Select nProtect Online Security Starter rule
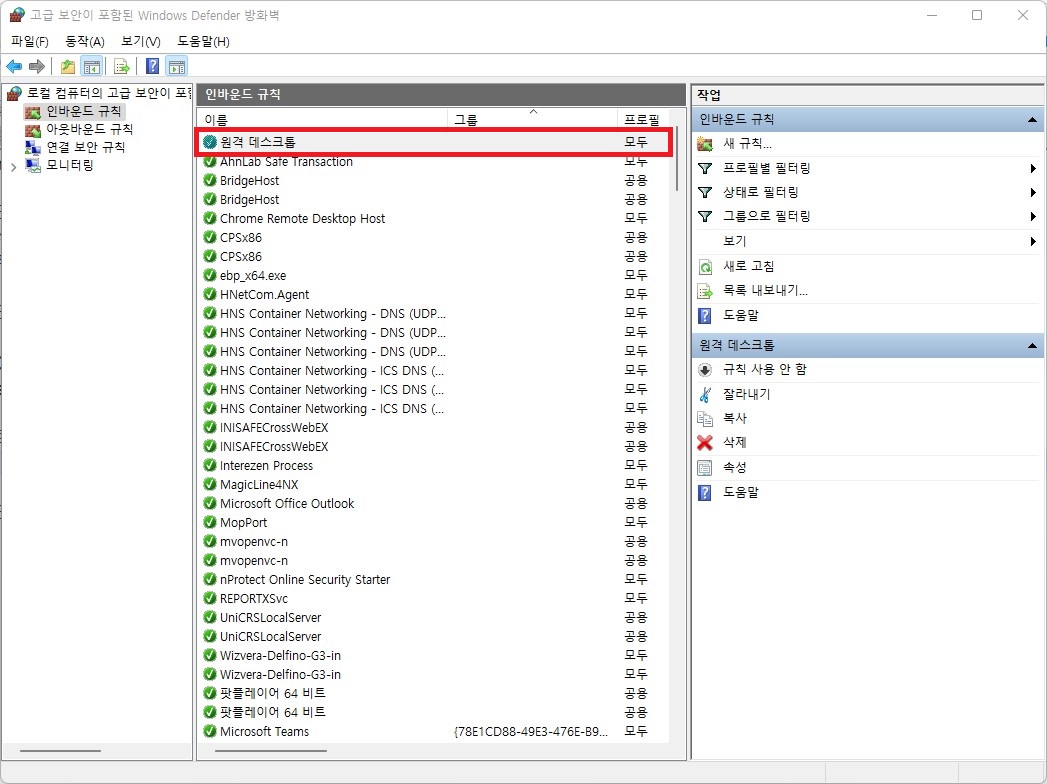 click(x=434, y=580)
